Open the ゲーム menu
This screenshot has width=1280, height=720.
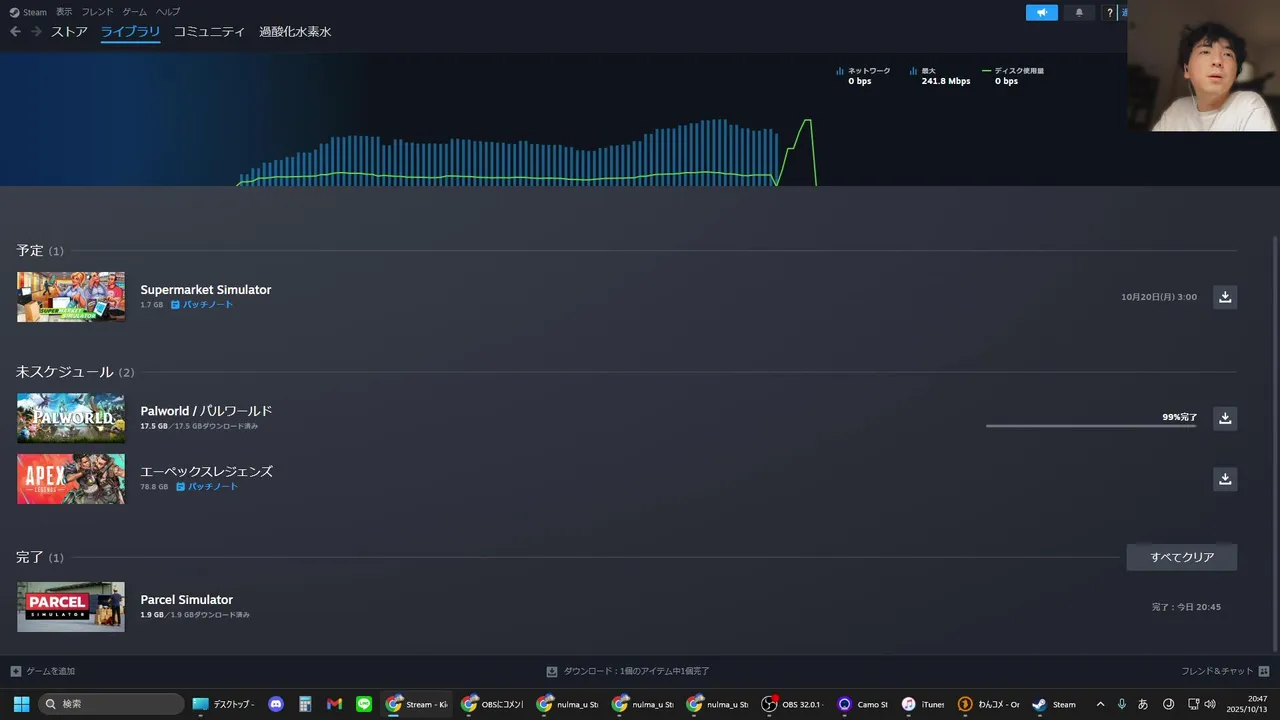135,12
